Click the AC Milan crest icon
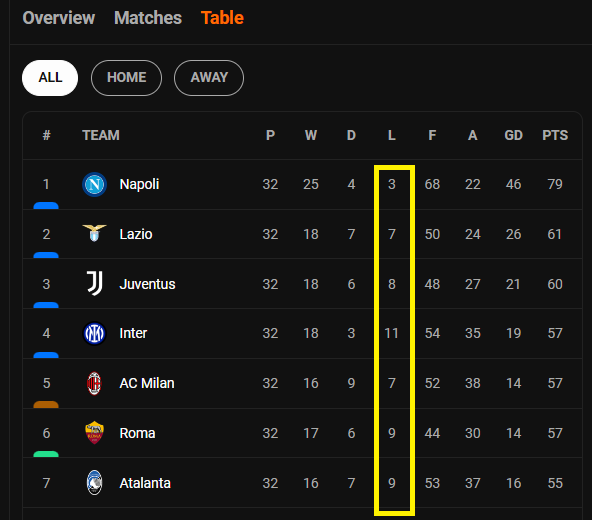This screenshot has width=592, height=520. (94, 383)
